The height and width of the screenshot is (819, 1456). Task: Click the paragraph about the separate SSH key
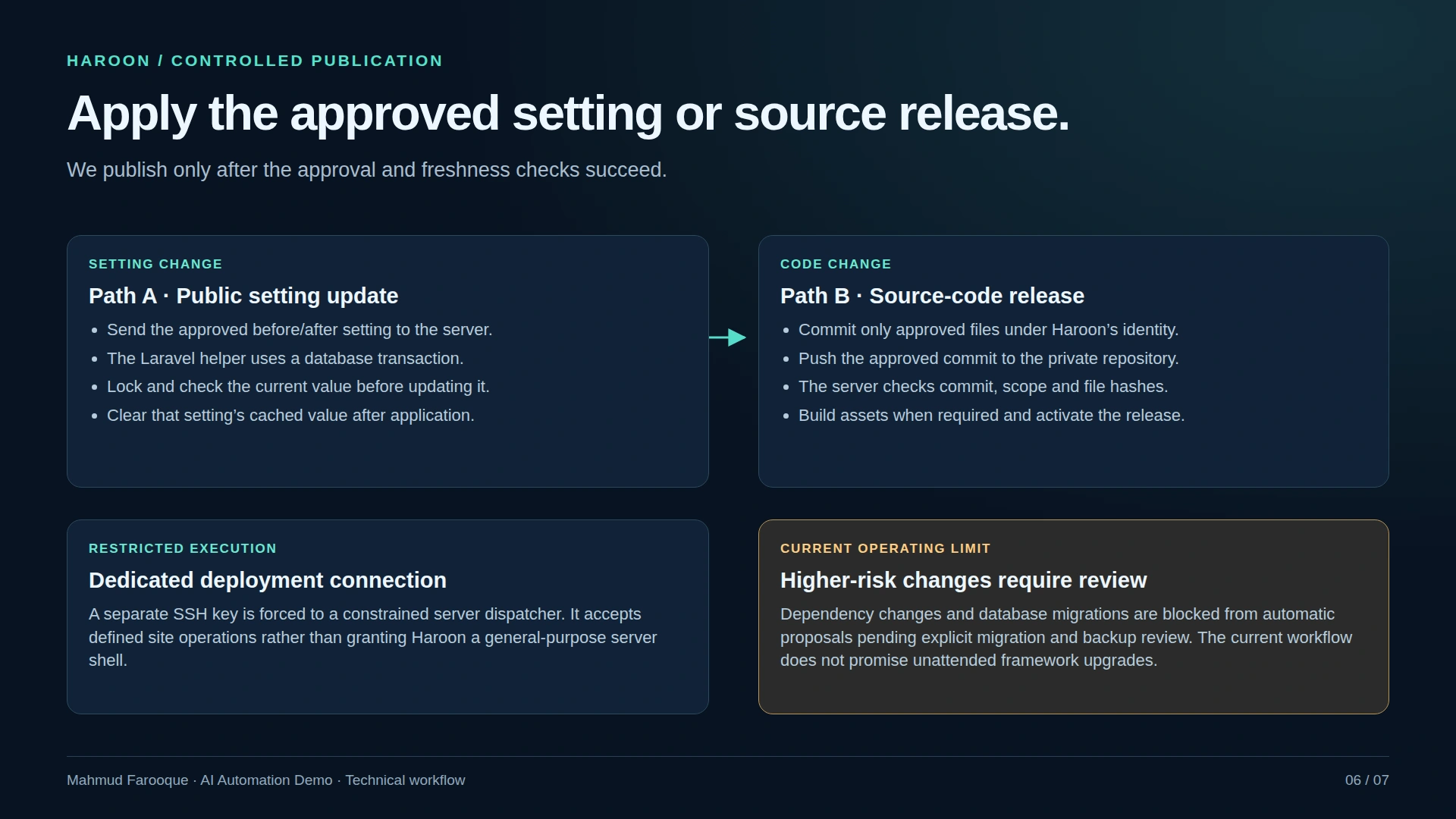pyautogui.click(x=373, y=637)
